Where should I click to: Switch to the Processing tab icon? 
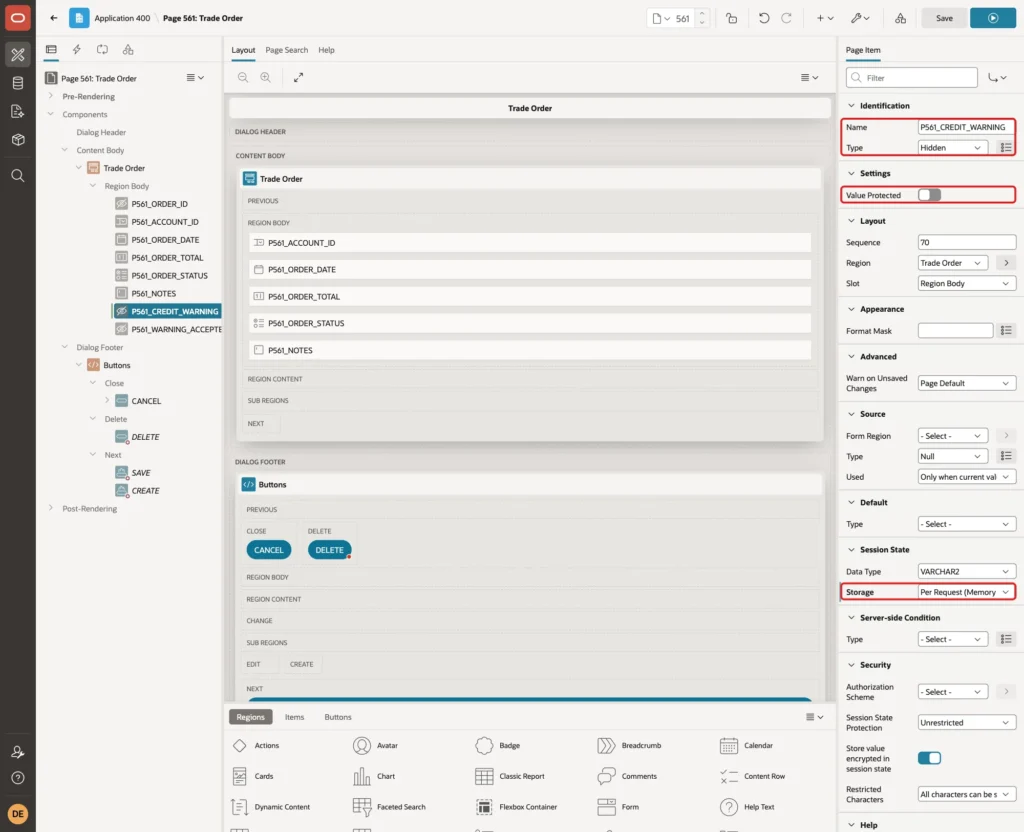(103, 50)
